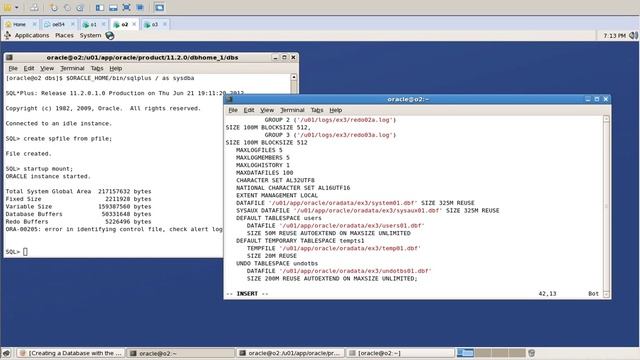The width and height of the screenshot is (640, 360).
Task: Switch to 'oracle@o2:~' taskbar window button
Action: coord(180,353)
